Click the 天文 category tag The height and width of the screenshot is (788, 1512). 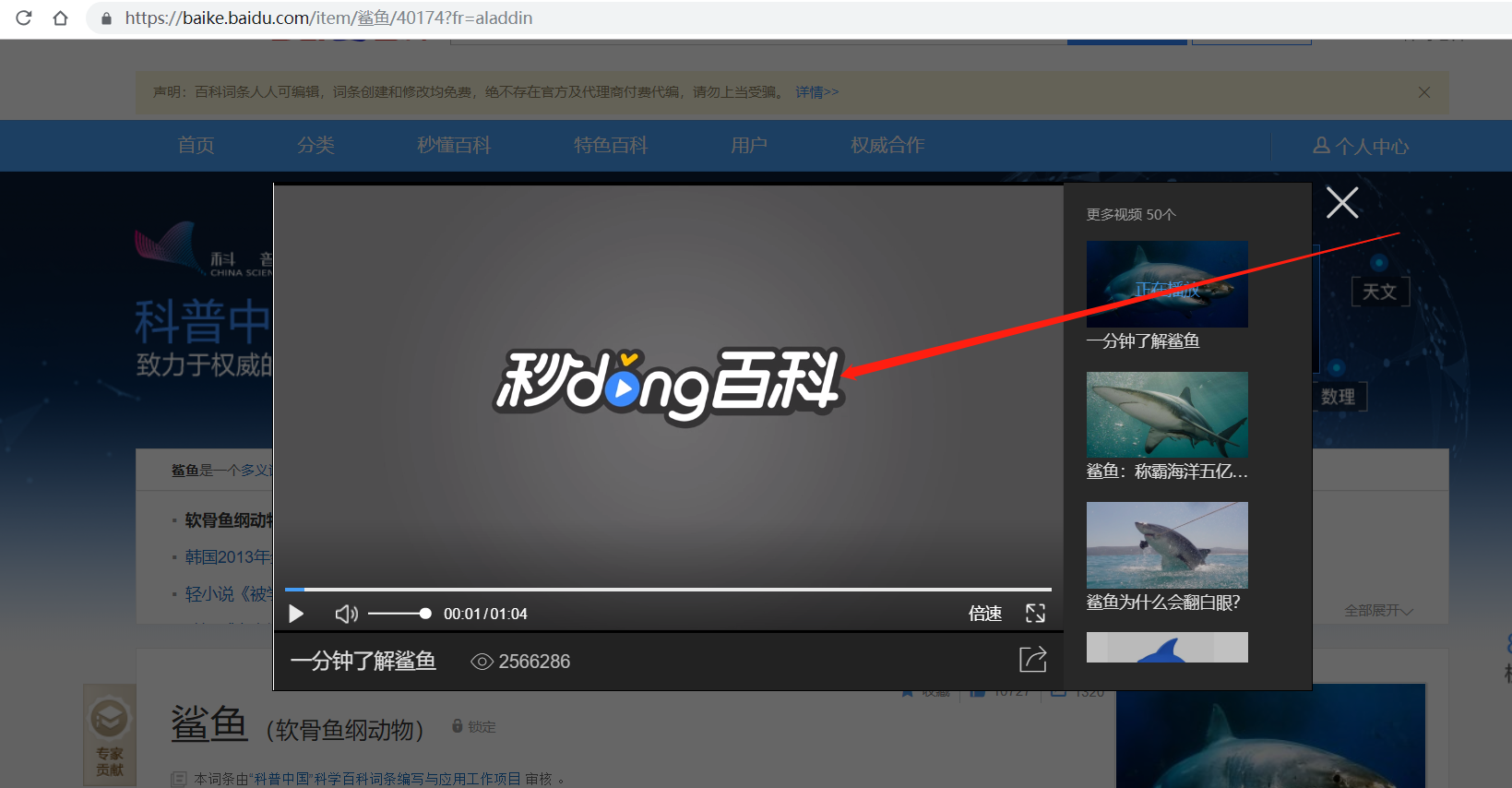pos(1380,292)
